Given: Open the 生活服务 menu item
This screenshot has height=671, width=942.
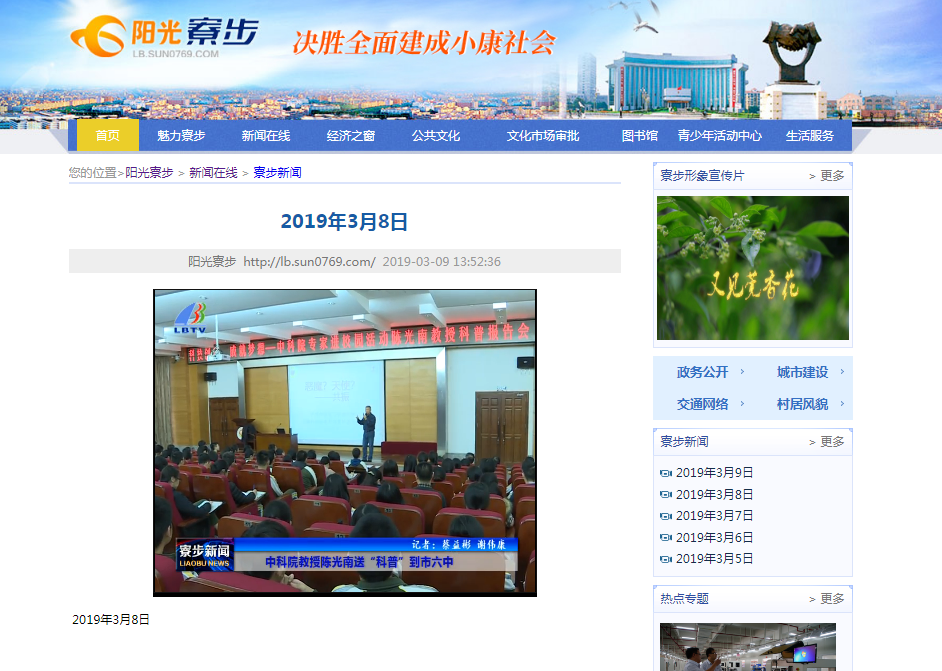Looking at the screenshot, I should (x=809, y=135).
